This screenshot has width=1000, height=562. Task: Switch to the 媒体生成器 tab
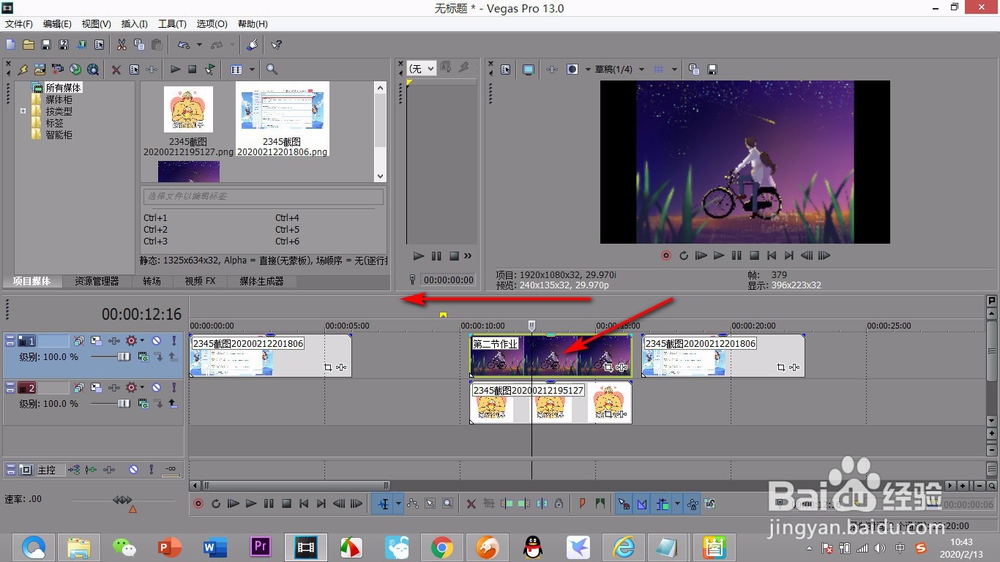click(x=261, y=281)
